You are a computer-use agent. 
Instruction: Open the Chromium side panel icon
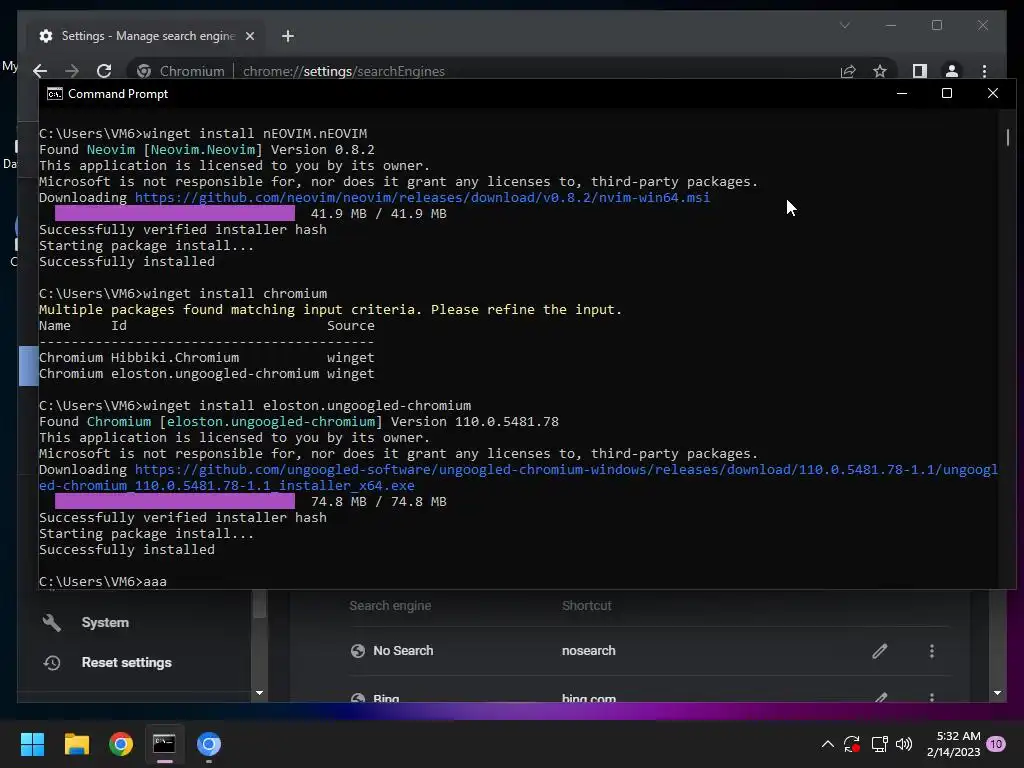(x=920, y=71)
